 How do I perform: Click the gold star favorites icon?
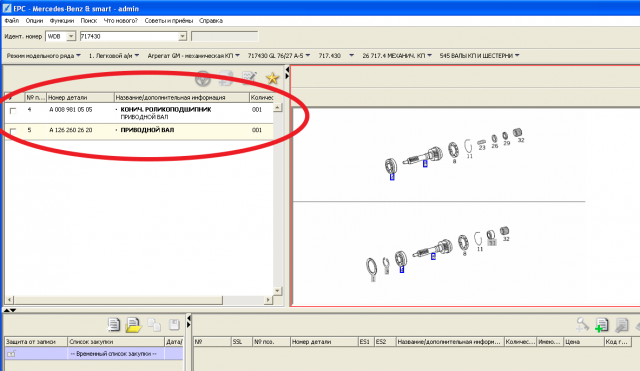tap(272, 78)
